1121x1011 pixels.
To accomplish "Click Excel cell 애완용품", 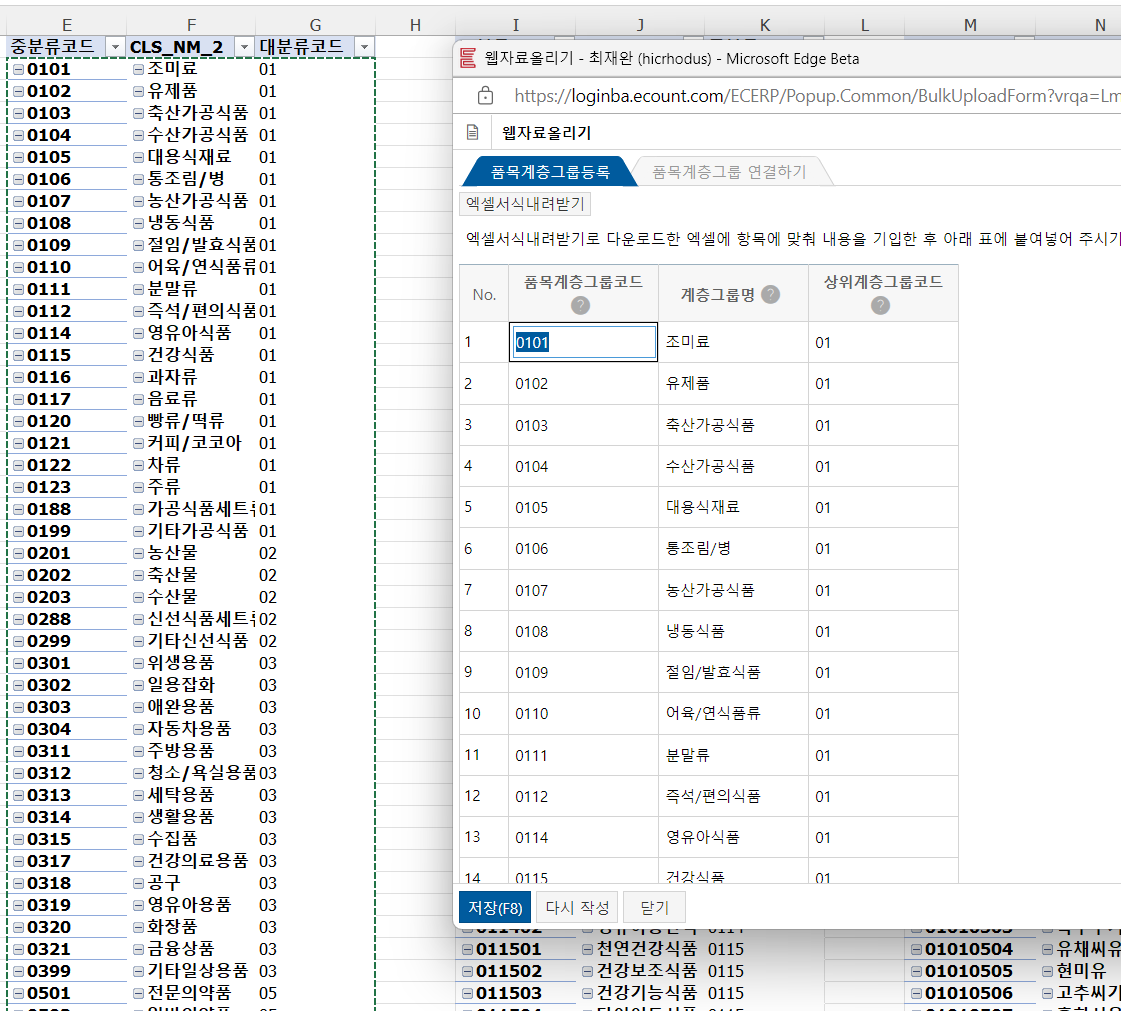I will coord(192,707).
